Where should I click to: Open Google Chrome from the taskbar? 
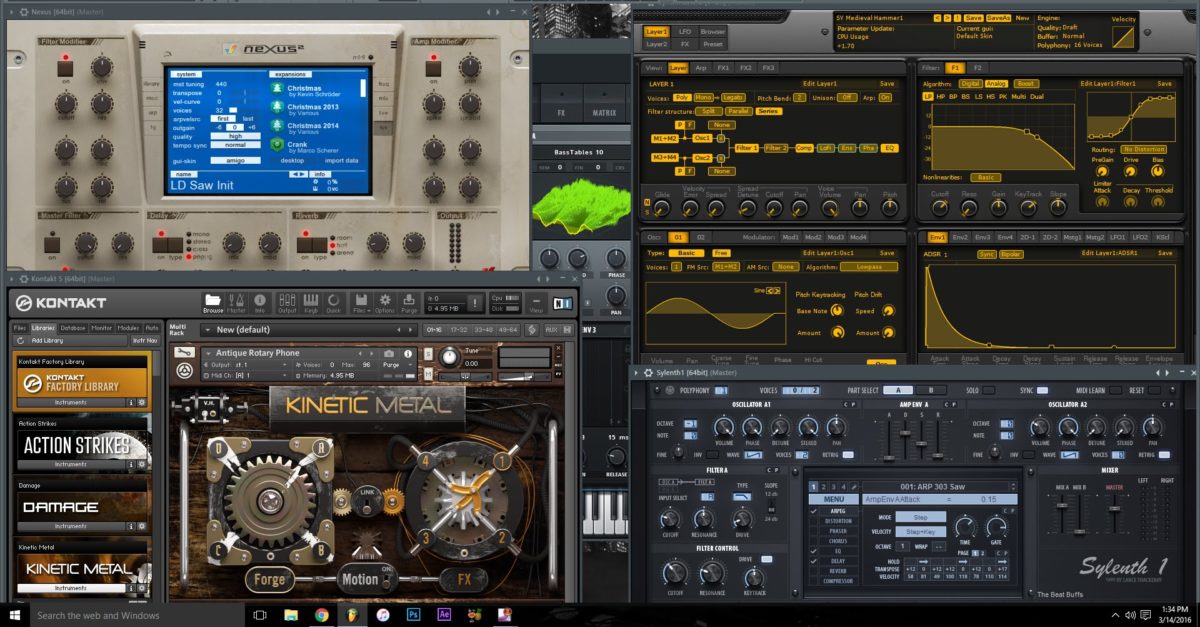pos(322,614)
